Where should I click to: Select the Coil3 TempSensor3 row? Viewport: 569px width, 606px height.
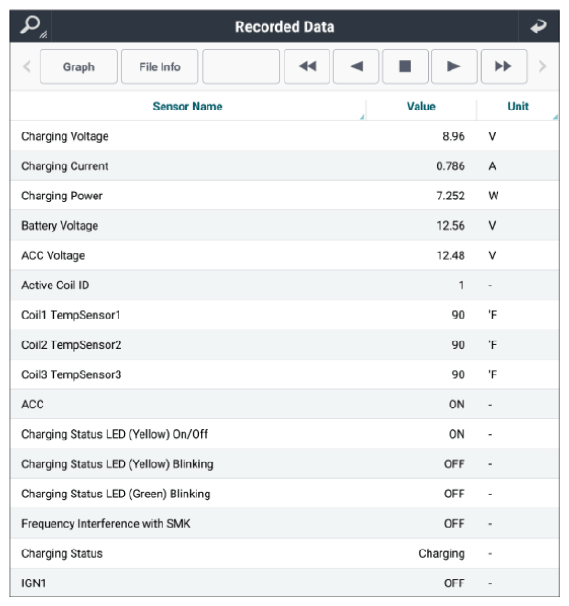tap(284, 374)
